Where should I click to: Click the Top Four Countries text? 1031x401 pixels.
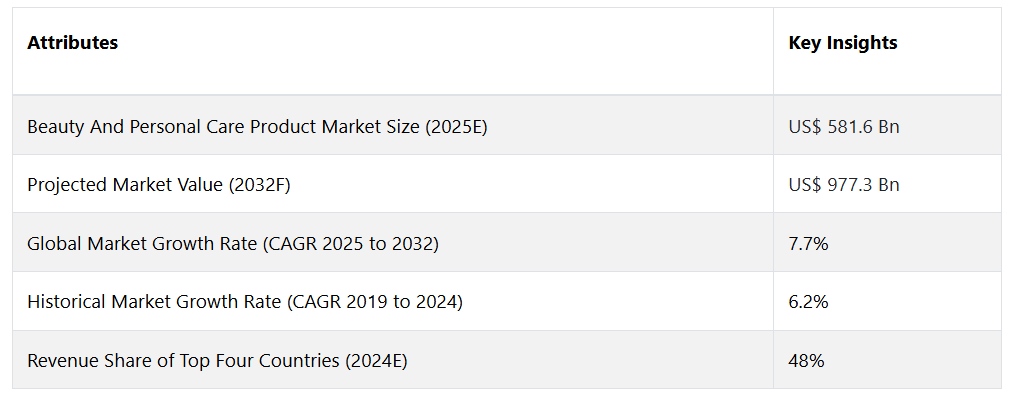coord(267,361)
